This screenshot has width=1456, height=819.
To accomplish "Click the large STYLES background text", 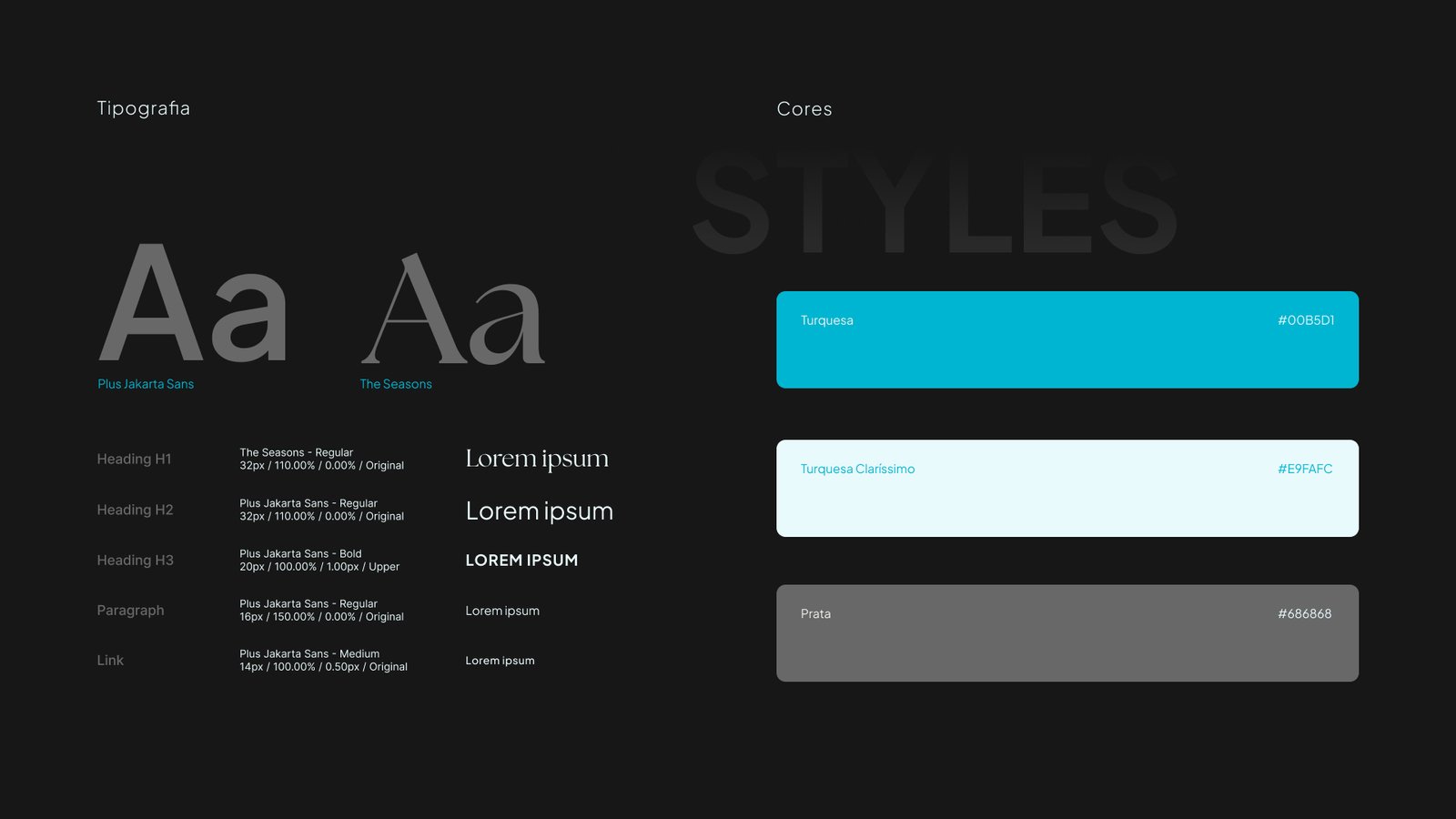I will (x=935, y=205).
